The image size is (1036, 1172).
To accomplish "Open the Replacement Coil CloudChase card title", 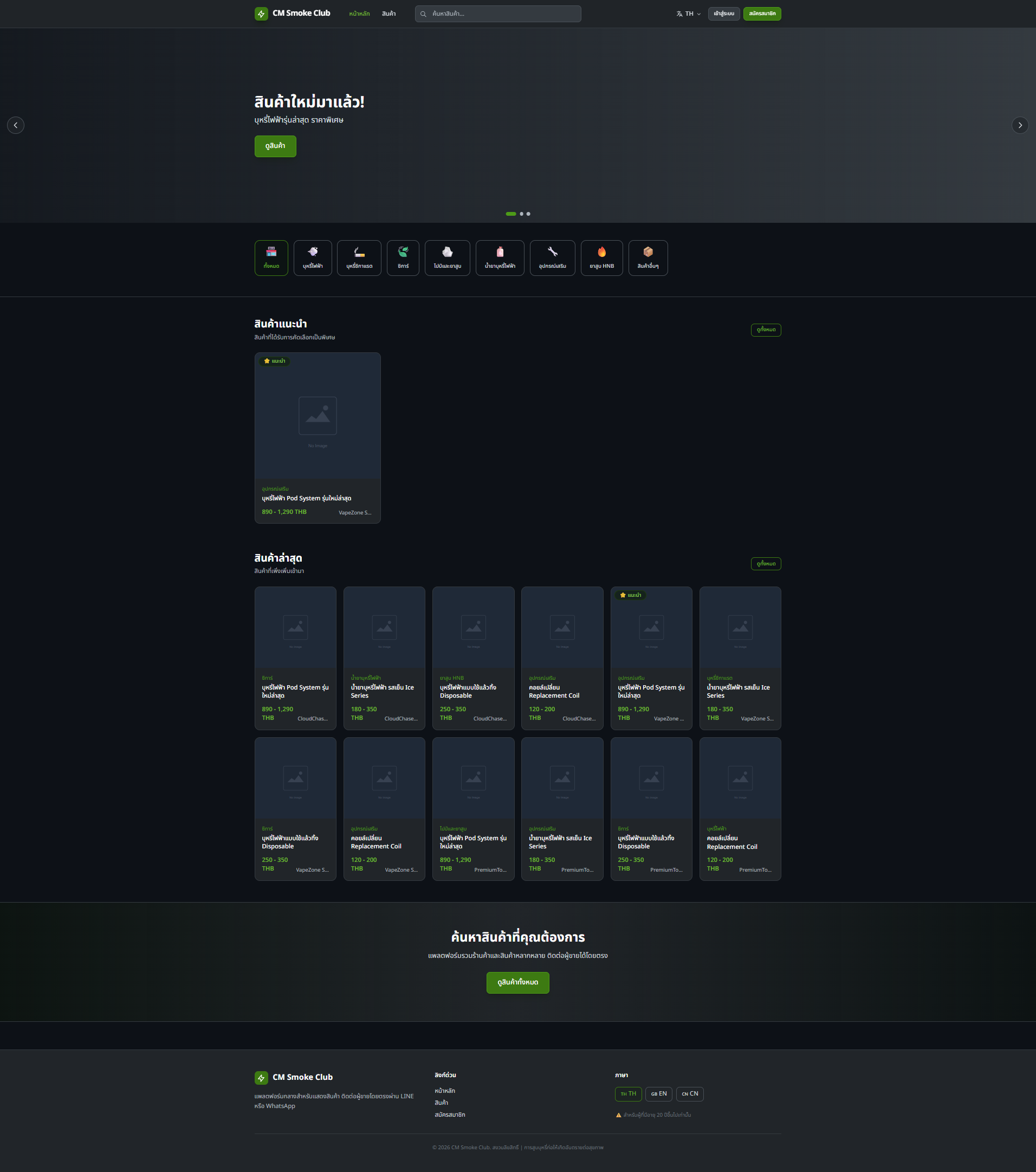I will [554, 692].
